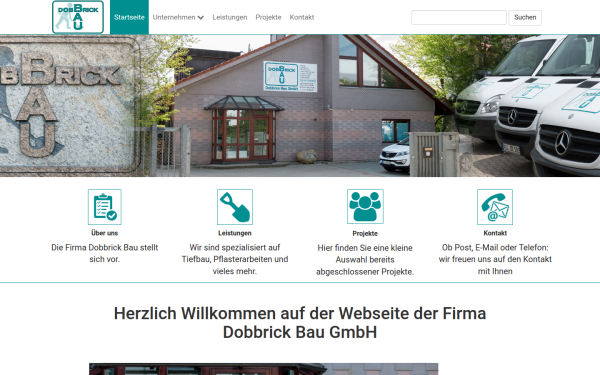
Task: Click the clipboard checklist icon for Über uns
Action: click(104, 207)
